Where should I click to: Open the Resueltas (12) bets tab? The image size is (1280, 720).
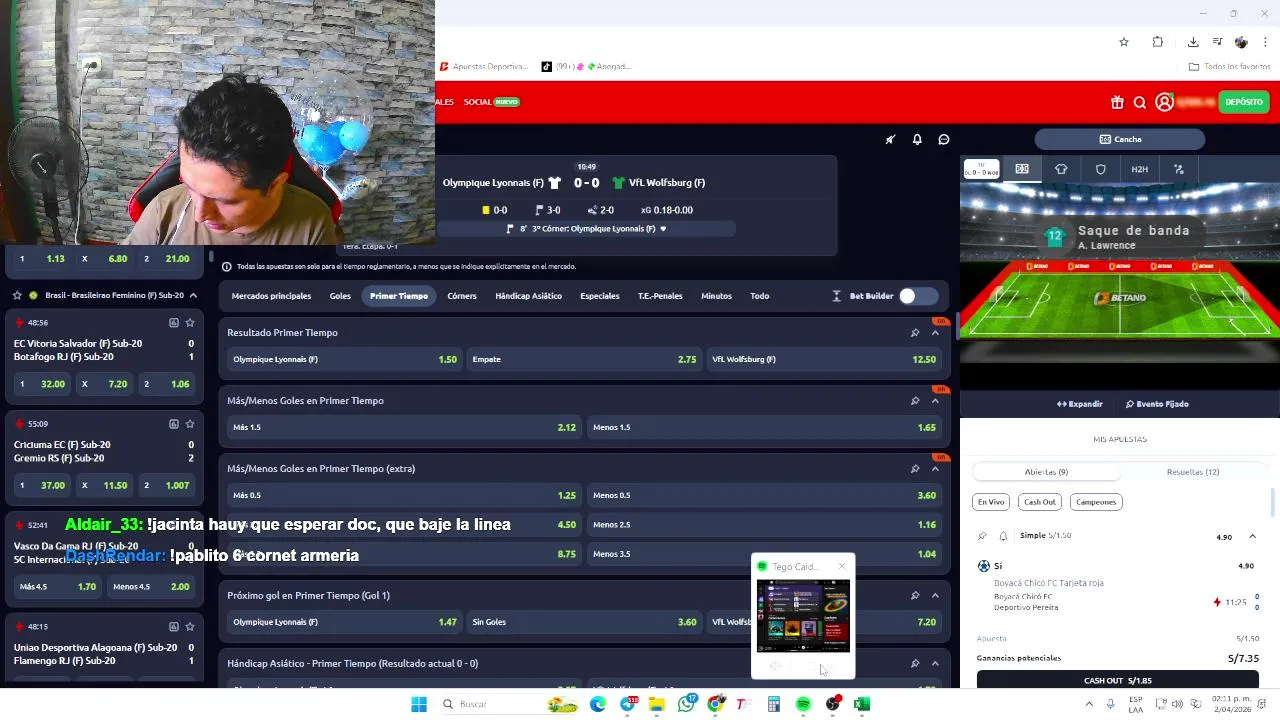(x=1193, y=472)
